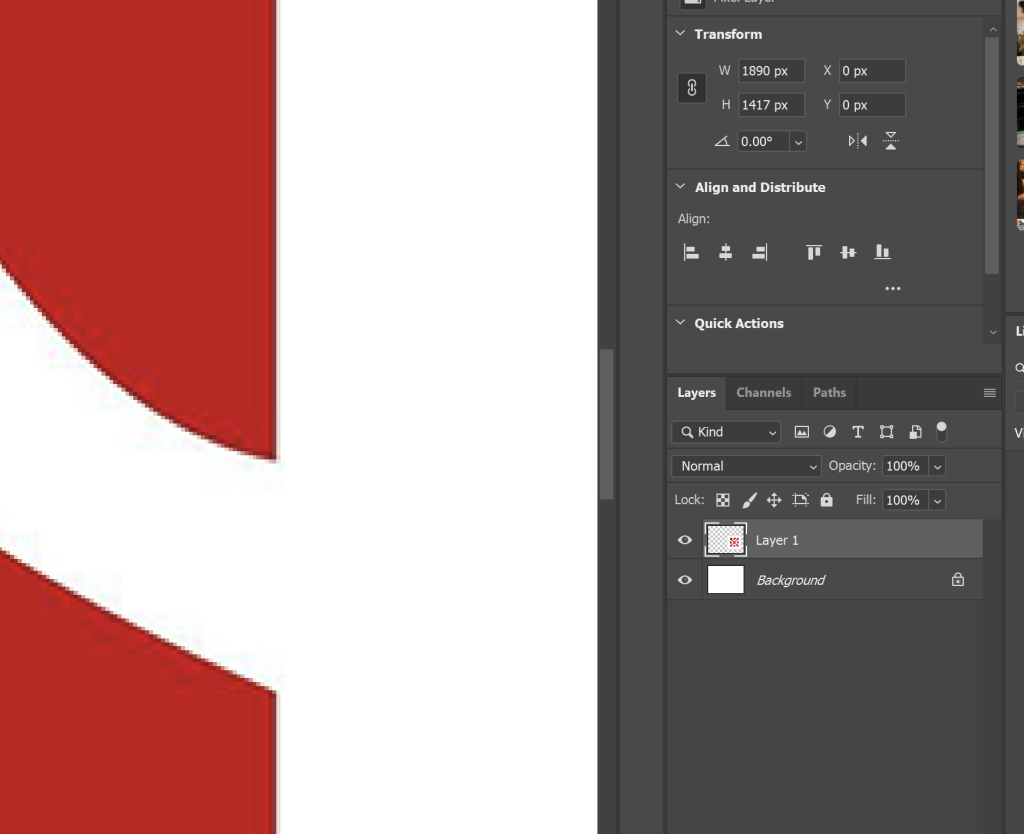
Task: Align bottom edges
Action: 882,252
